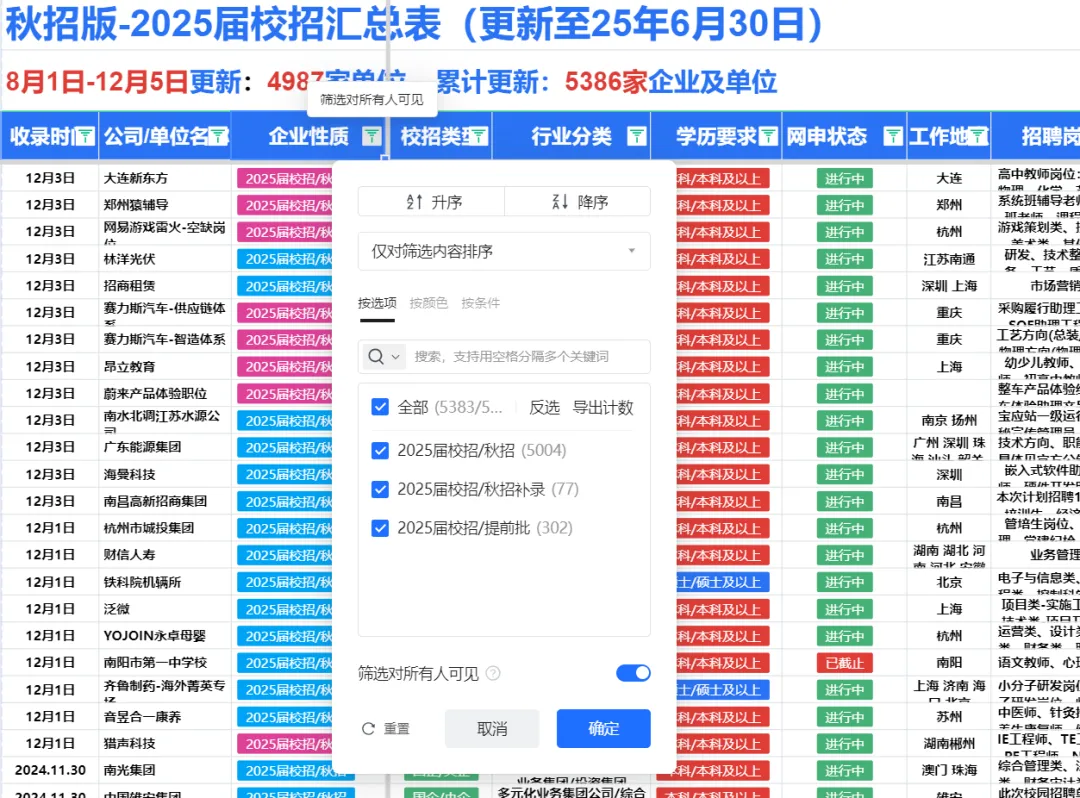Image resolution: width=1080 pixels, height=798 pixels.
Task: Sort ascending with 升序
Action: coord(432,202)
